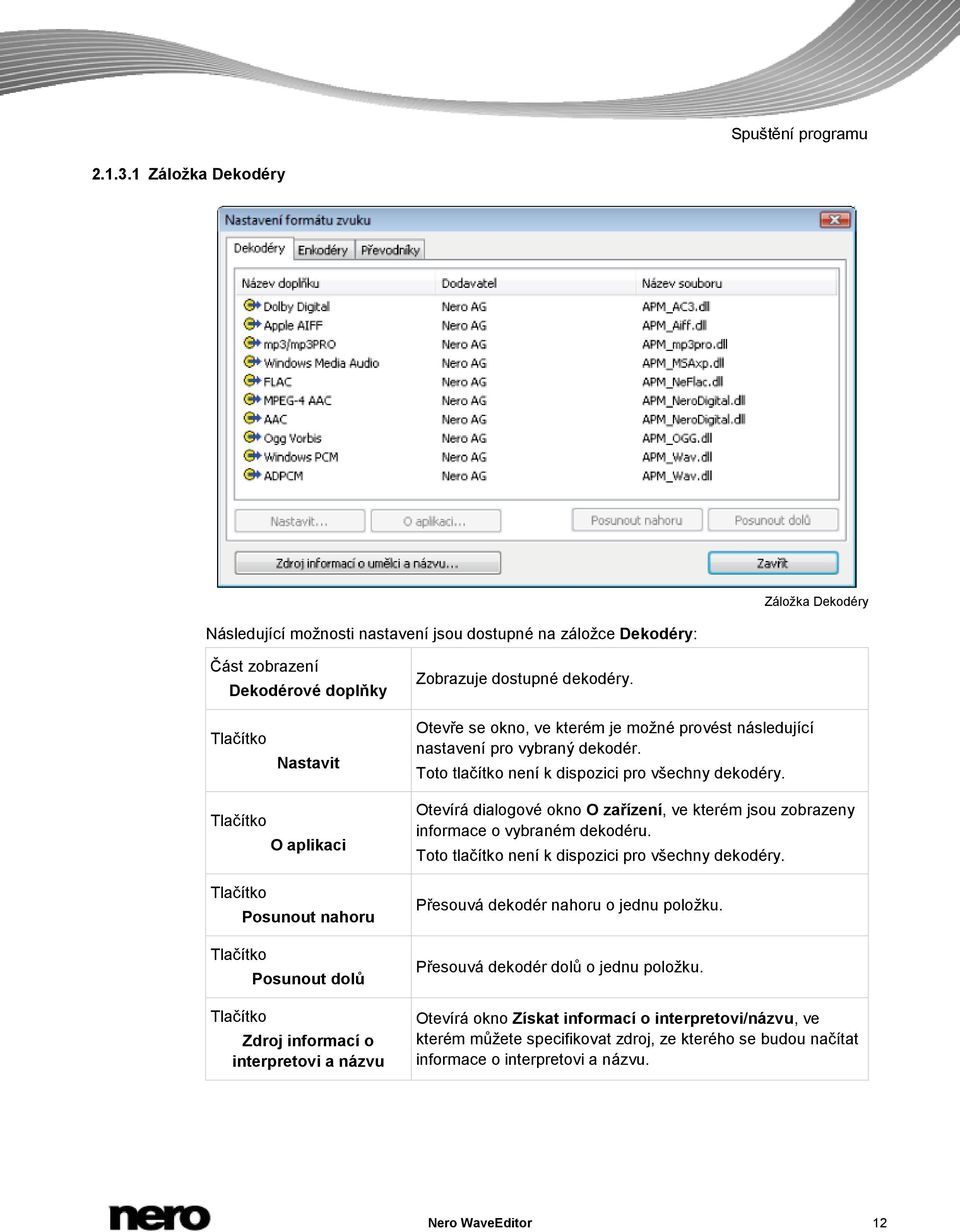Click the ADPCM plugin icon
The height and width of the screenshot is (1232, 960).
point(251,476)
